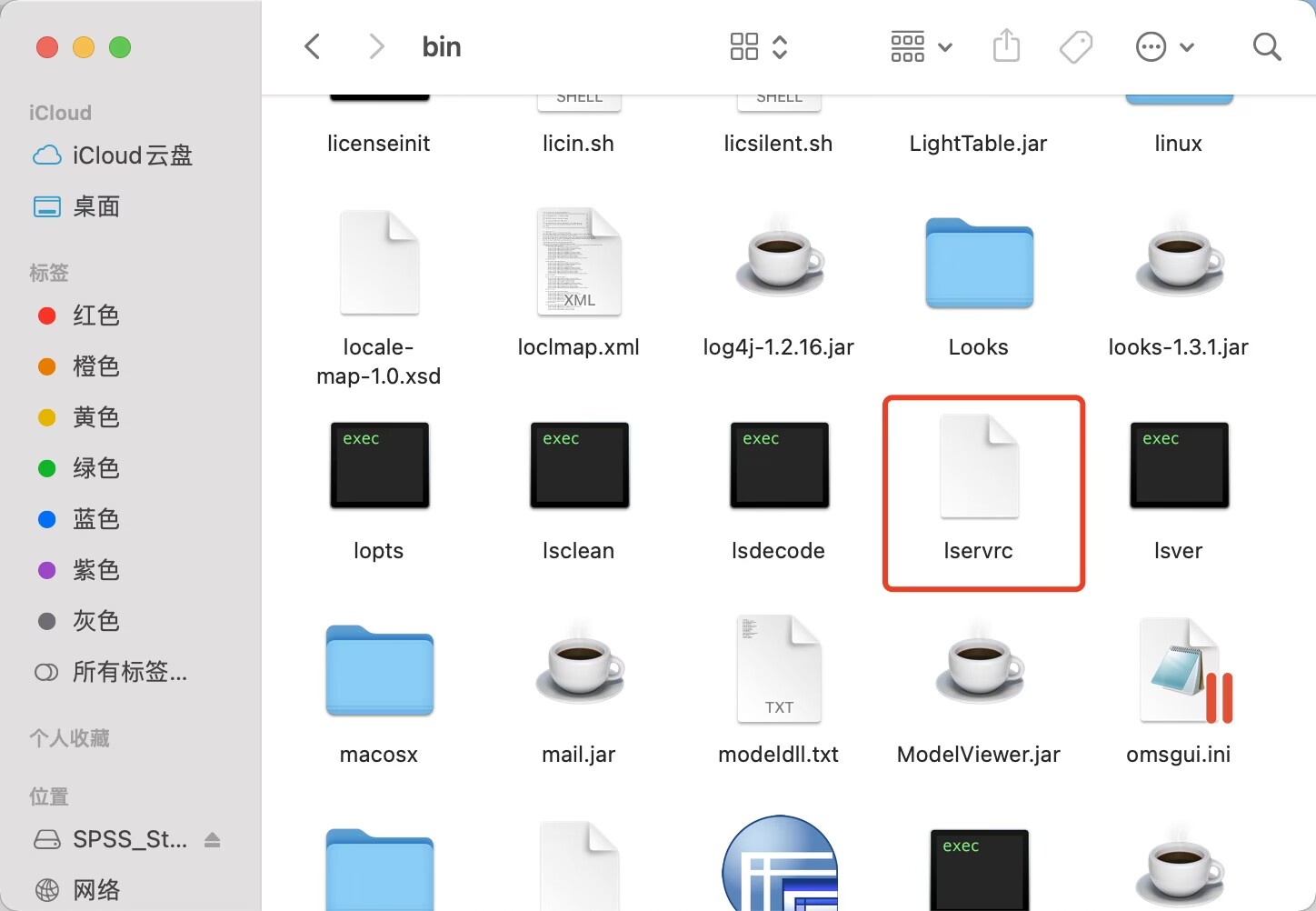Click the iCloud sidebar section header
This screenshot has height=911, width=1316.
60,113
